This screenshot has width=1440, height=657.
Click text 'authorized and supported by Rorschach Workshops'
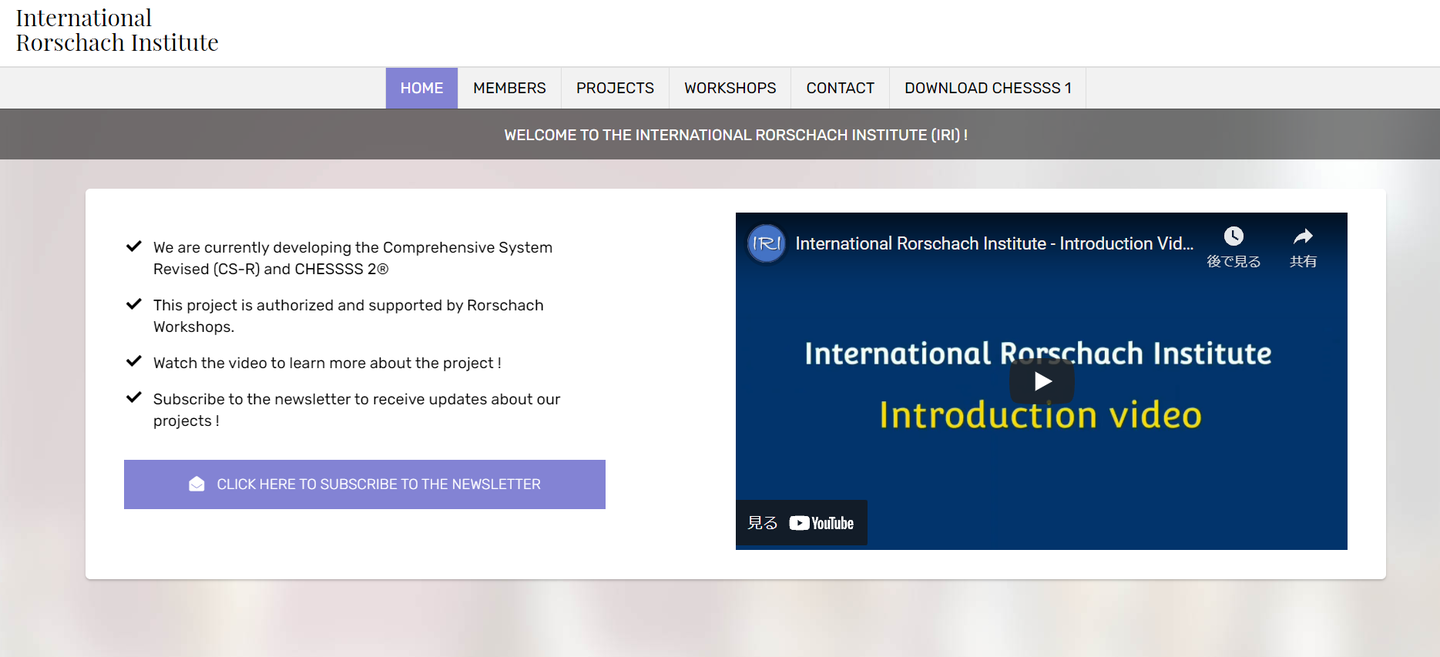click(349, 316)
